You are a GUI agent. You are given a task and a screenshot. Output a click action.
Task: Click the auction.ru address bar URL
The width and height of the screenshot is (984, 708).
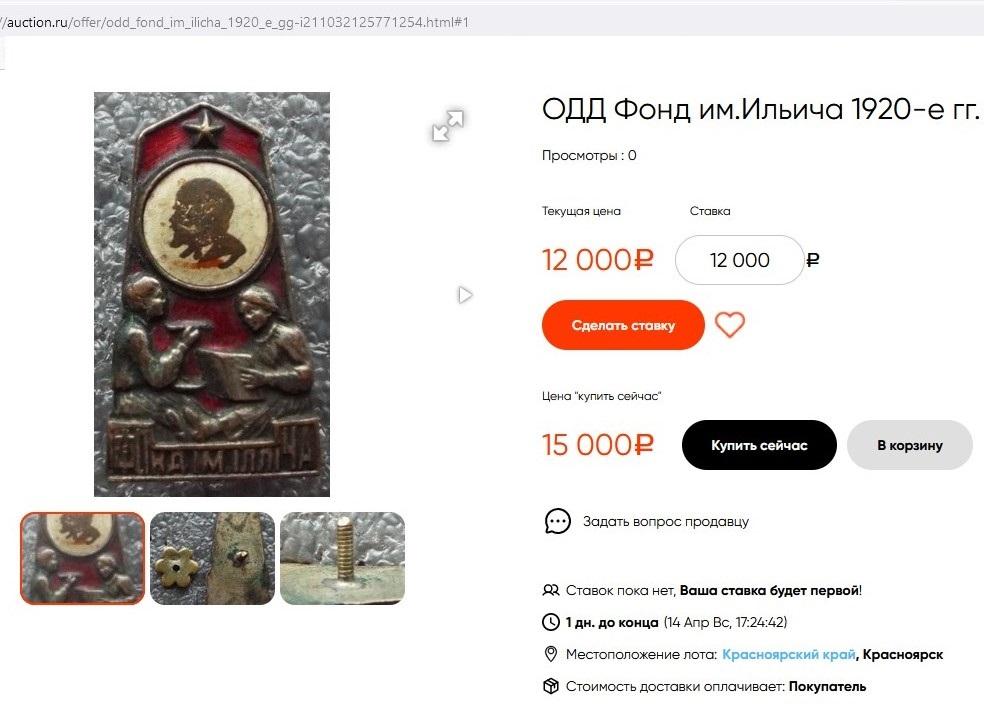point(235,23)
